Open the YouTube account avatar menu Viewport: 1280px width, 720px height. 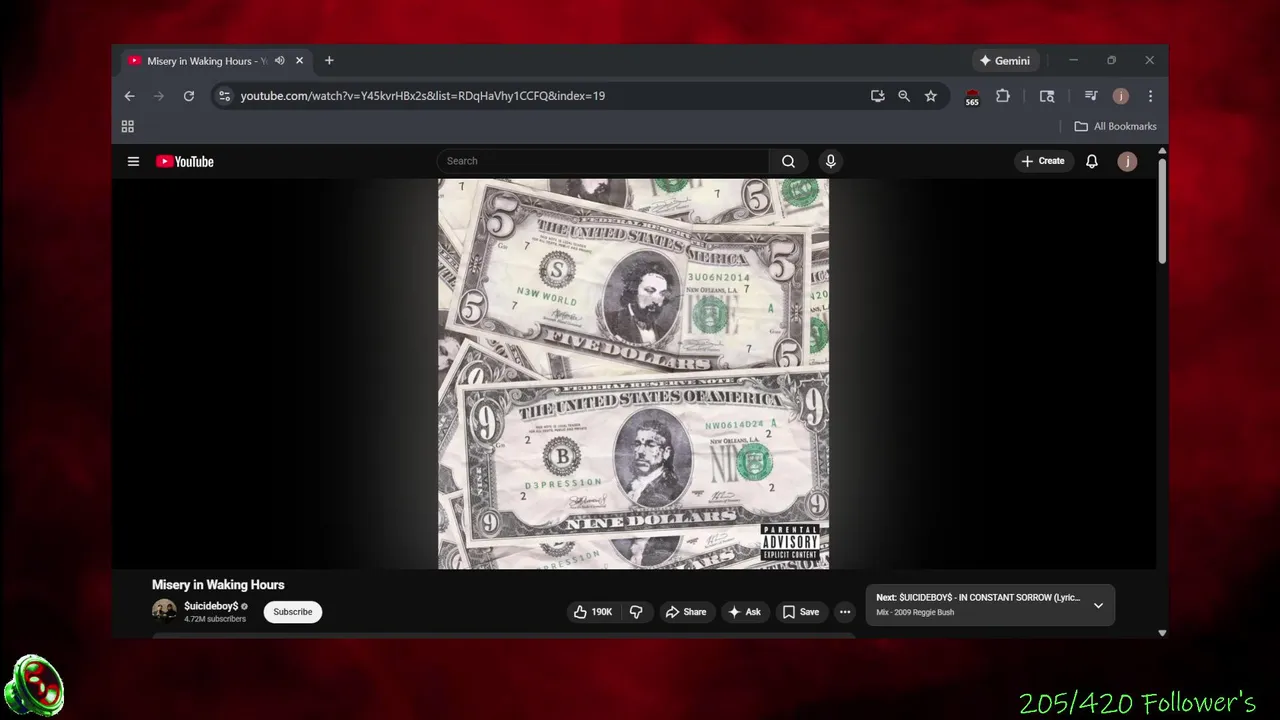pos(1127,161)
